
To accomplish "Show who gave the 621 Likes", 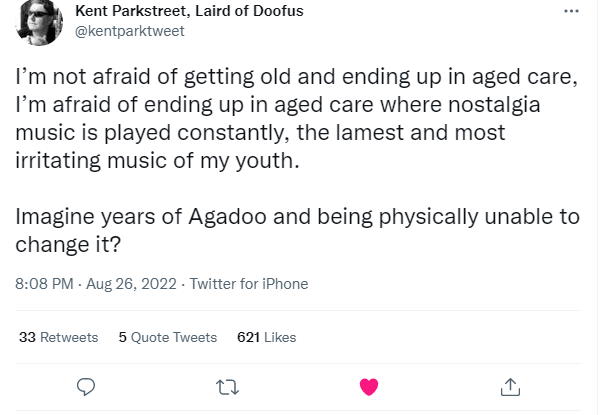I will tap(266, 337).
